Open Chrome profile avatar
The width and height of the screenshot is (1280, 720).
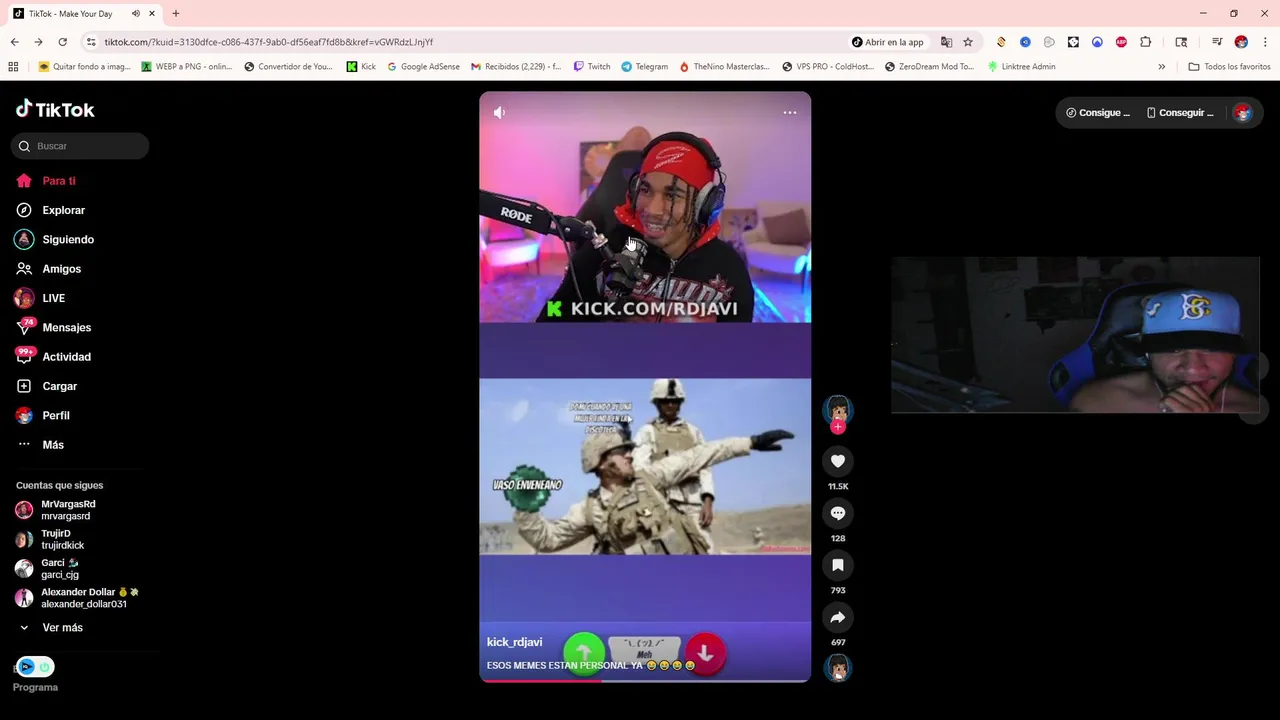(1241, 42)
